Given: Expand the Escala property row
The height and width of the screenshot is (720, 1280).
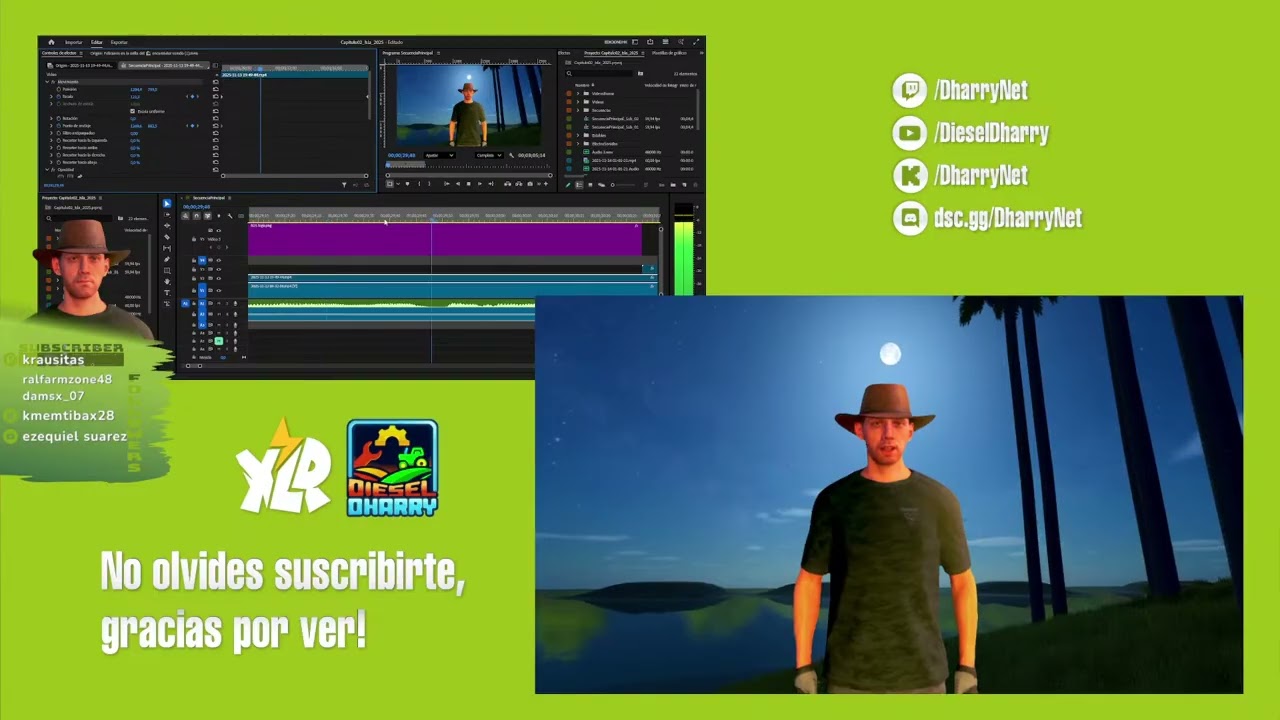Looking at the screenshot, I should coord(51,97).
